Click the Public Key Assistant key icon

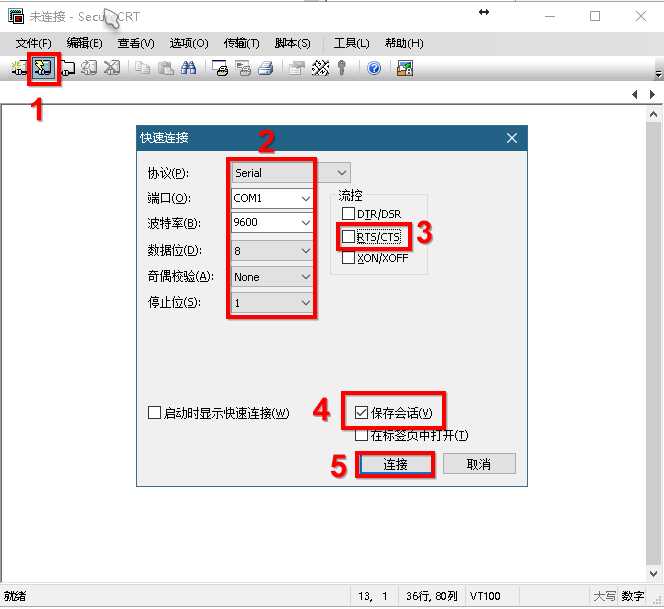click(342, 68)
